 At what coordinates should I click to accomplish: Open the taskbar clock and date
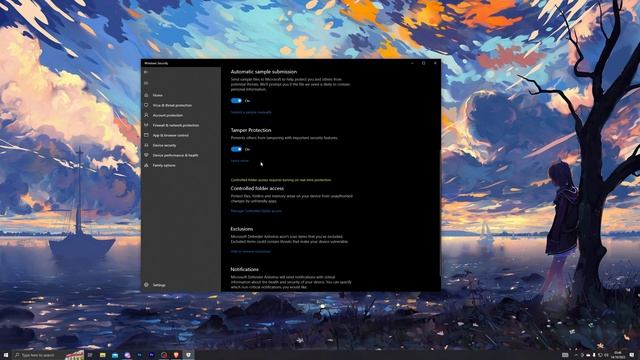618,355
